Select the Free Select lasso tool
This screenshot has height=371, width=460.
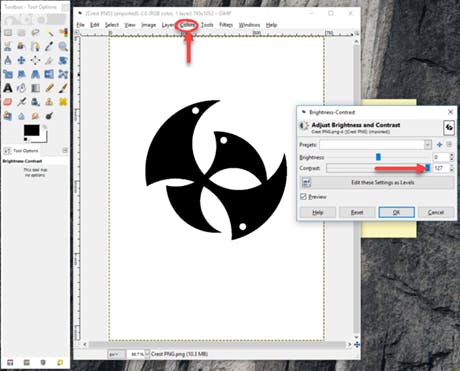click(x=35, y=33)
